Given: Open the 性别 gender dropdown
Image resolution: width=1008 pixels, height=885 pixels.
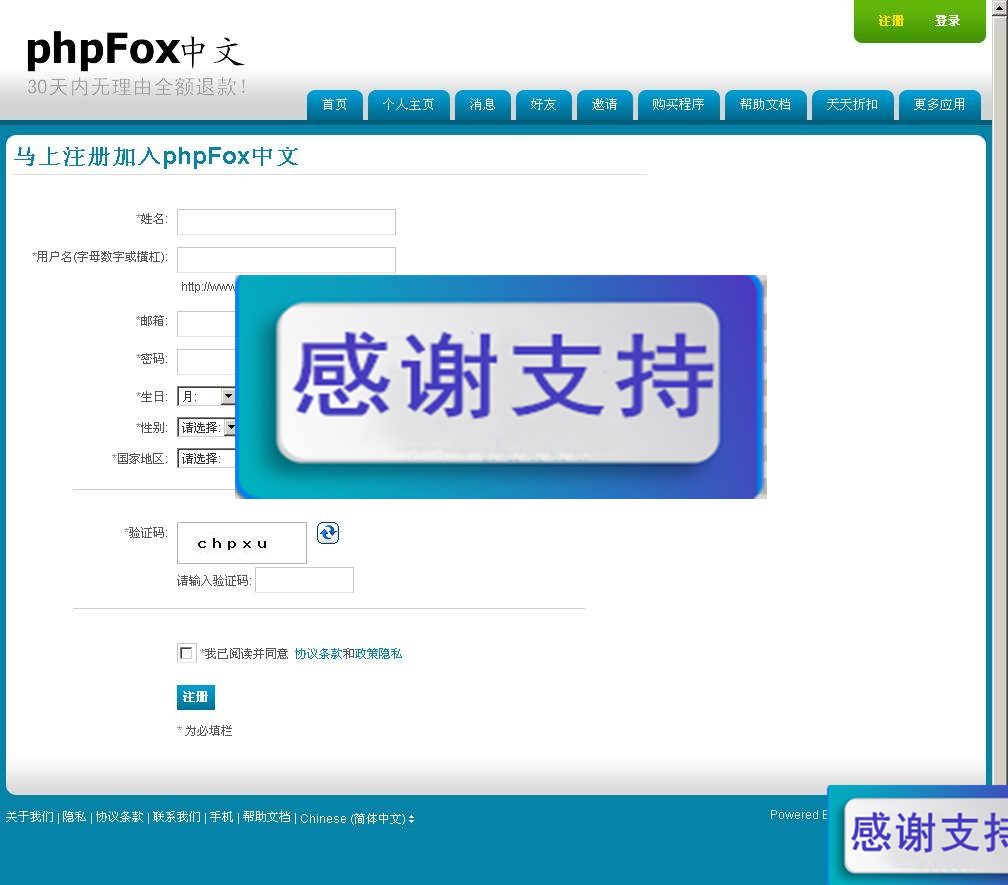Looking at the screenshot, I should coord(206,427).
